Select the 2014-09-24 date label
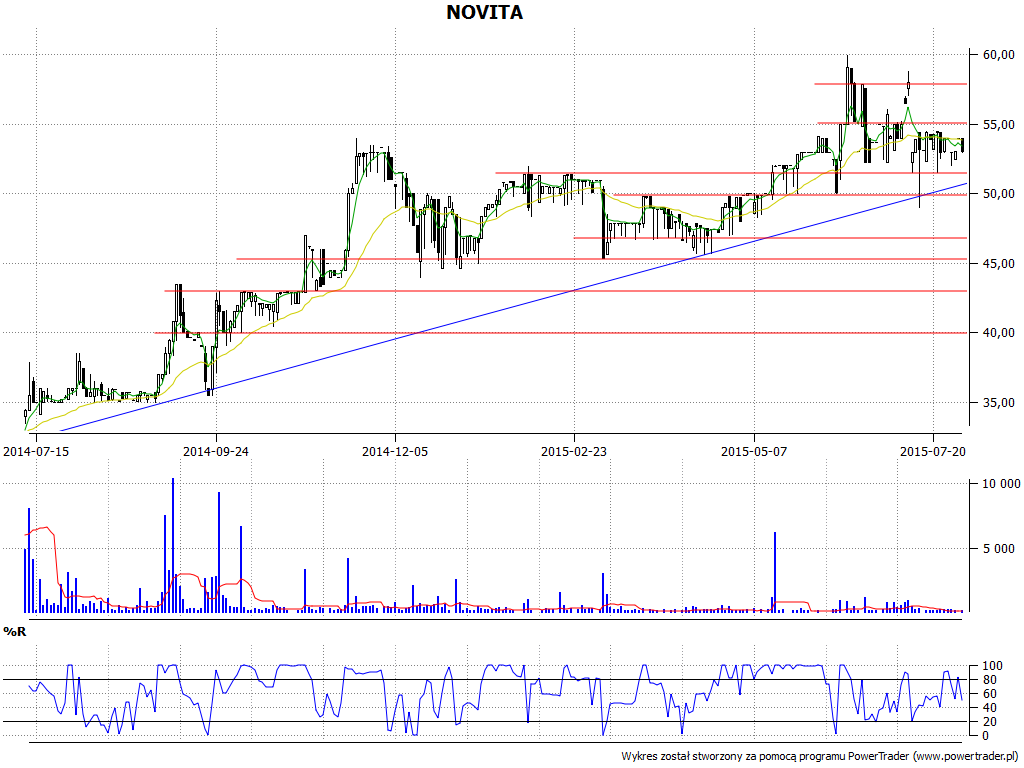 coord(216,451)
